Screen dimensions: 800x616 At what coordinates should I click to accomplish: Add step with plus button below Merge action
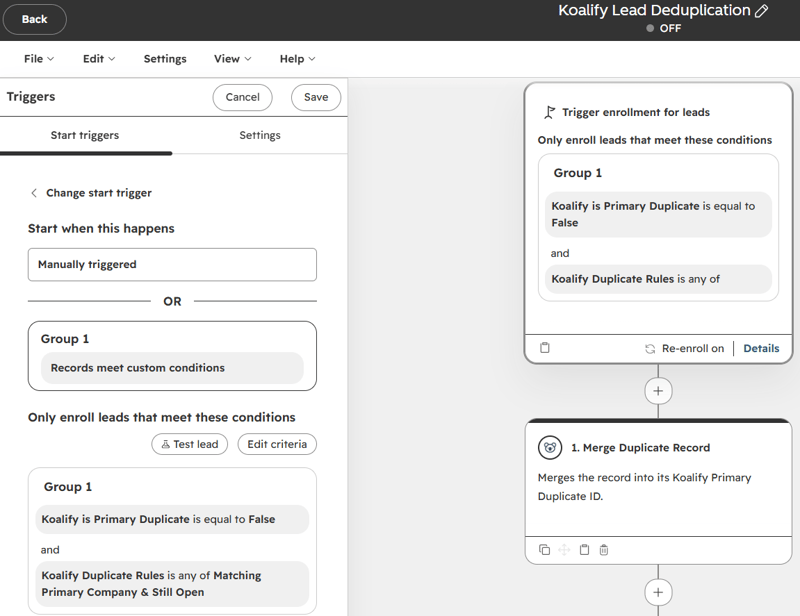pos(658,592)
